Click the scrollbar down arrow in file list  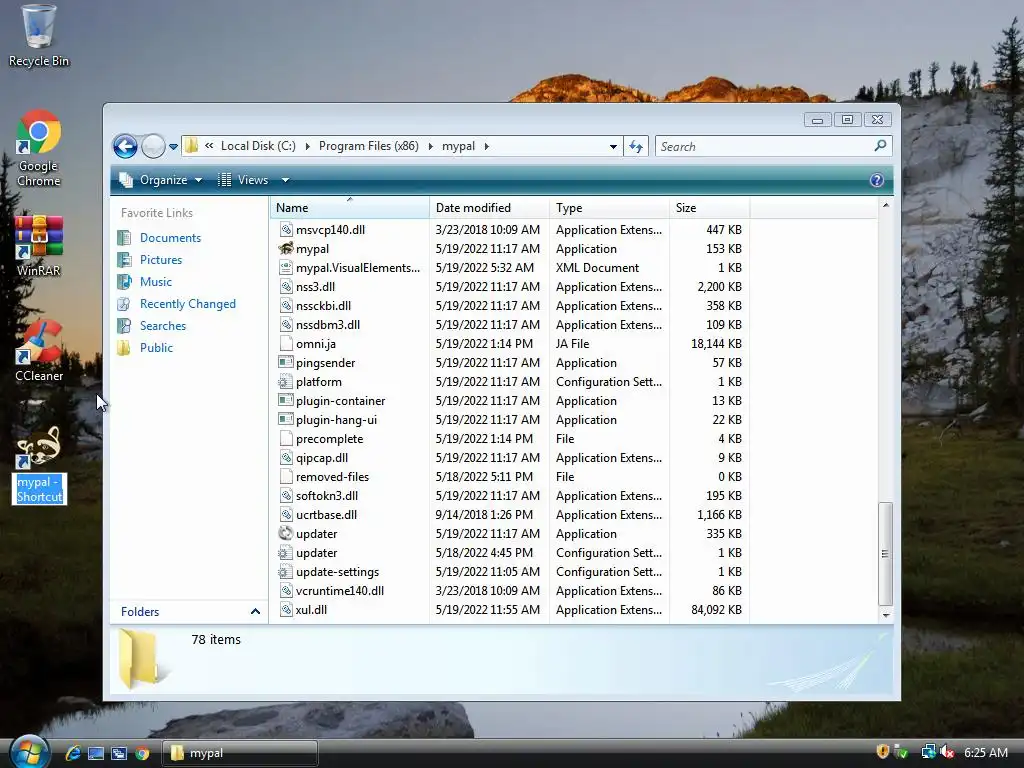click(886, 615)
